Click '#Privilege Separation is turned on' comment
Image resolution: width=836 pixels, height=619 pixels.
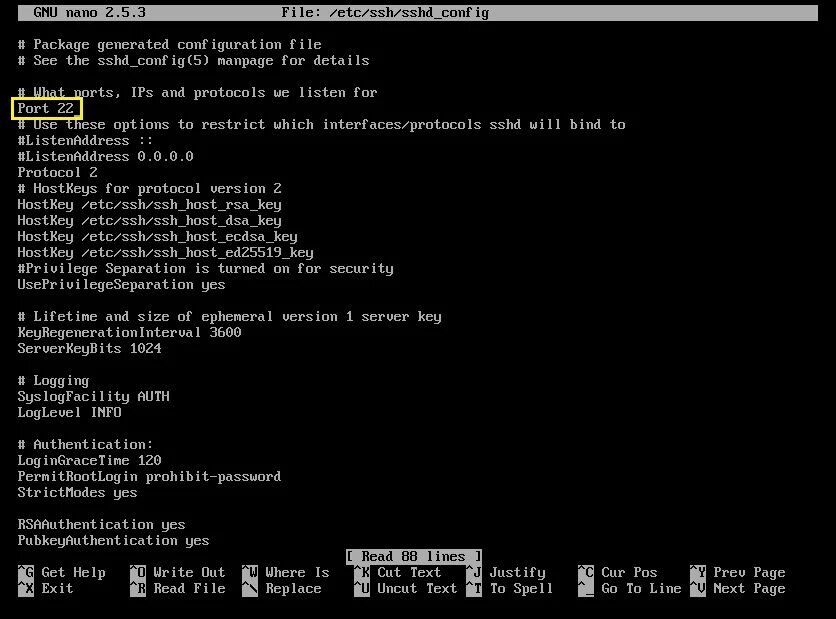tap(205, 269)
